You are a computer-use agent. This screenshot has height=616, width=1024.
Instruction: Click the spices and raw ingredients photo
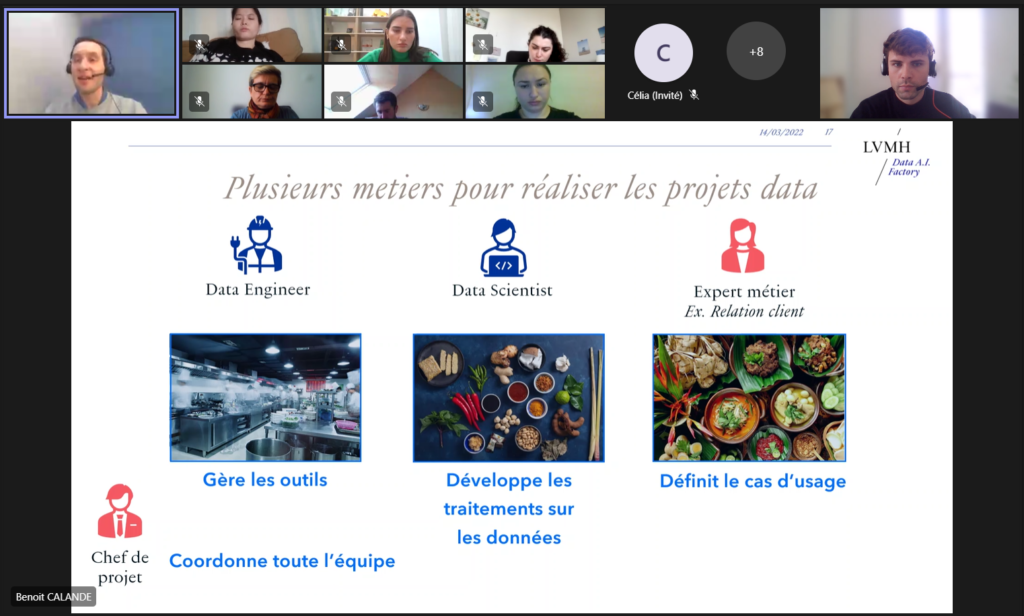coord(508,397)
